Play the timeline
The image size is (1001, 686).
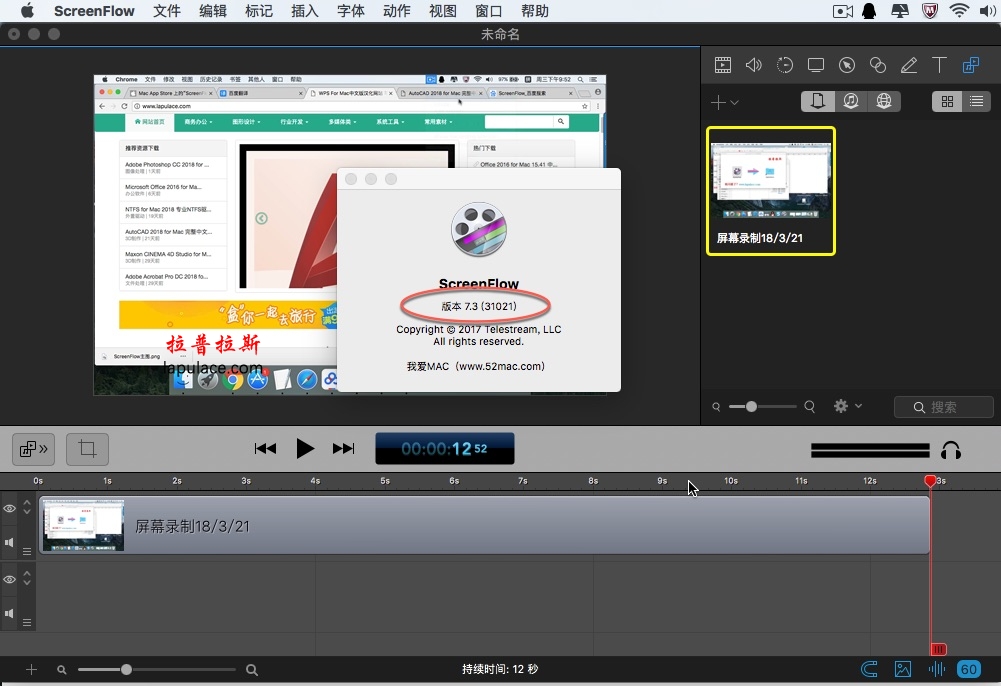305,449
